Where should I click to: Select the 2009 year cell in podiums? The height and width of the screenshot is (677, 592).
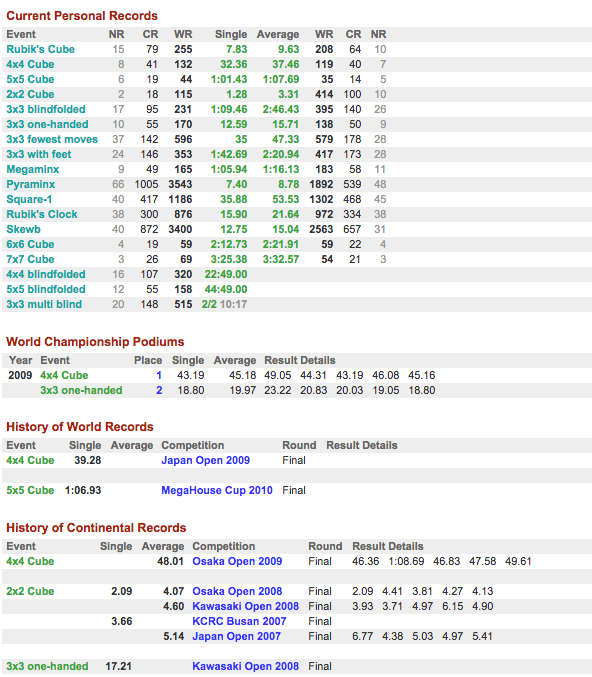pyautogui.click(x=20, y=375)
